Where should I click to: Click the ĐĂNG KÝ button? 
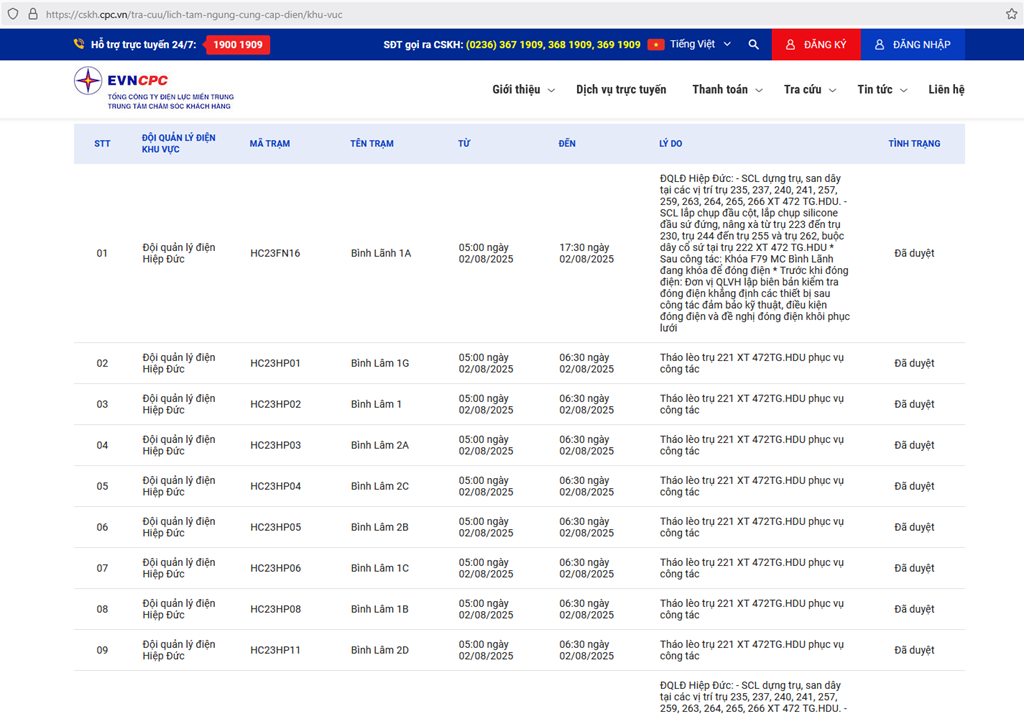click(x=815, y=45)
